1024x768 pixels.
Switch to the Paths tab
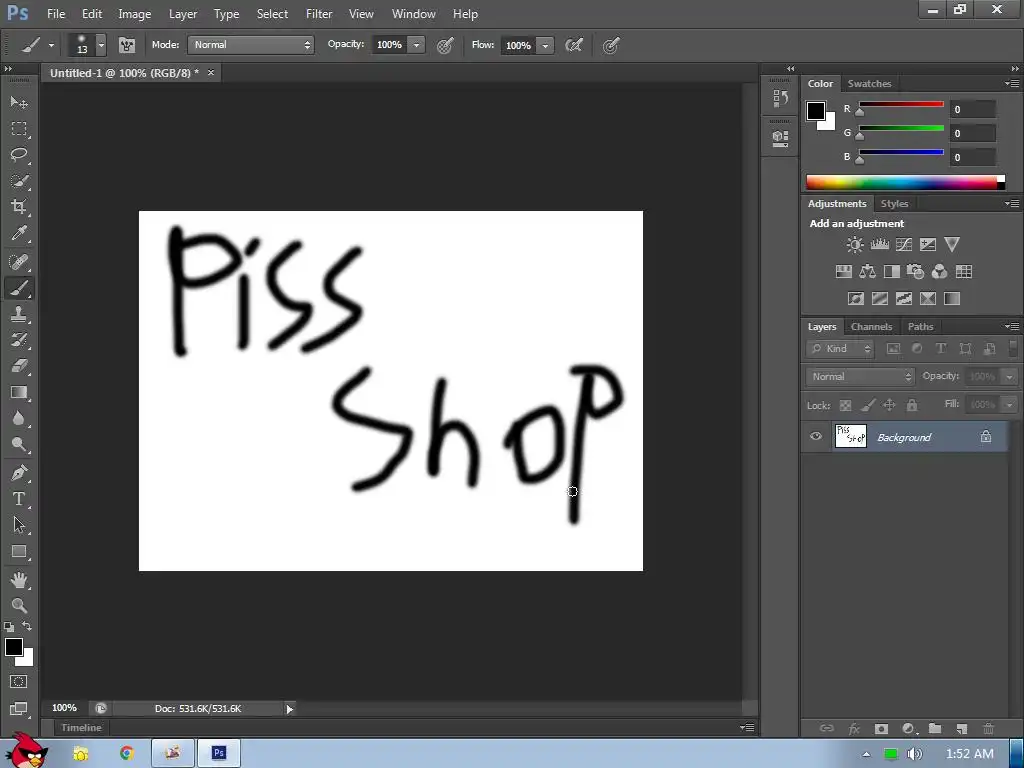pyautogui.click(x=920, y=327)
